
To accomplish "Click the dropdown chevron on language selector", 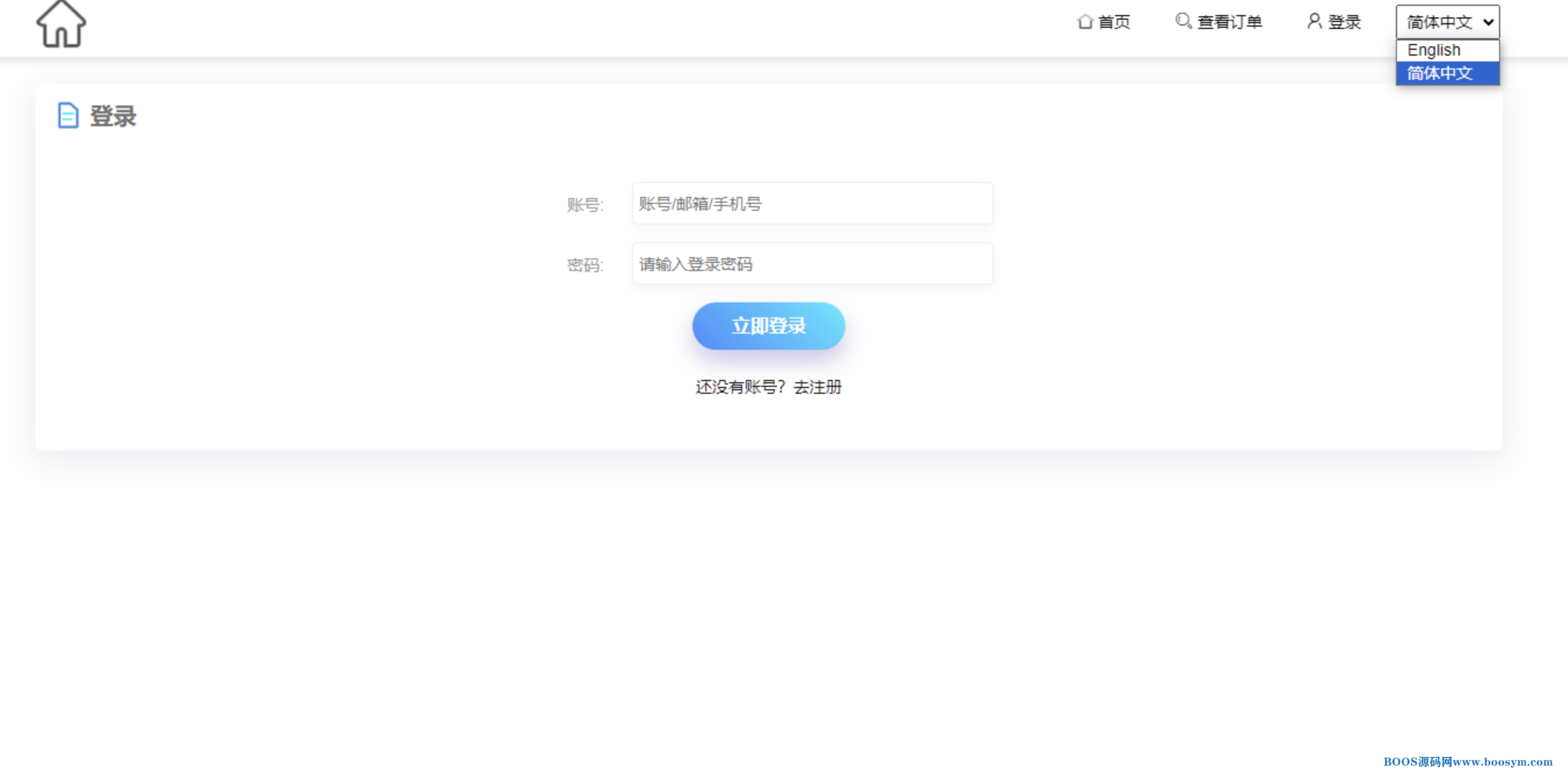I will pos(1487,21).
